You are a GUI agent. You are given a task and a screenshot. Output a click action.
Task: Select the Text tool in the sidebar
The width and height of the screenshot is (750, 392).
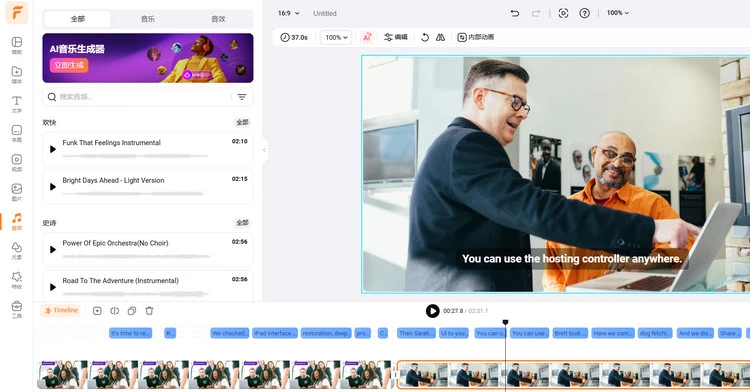[17, 104]
